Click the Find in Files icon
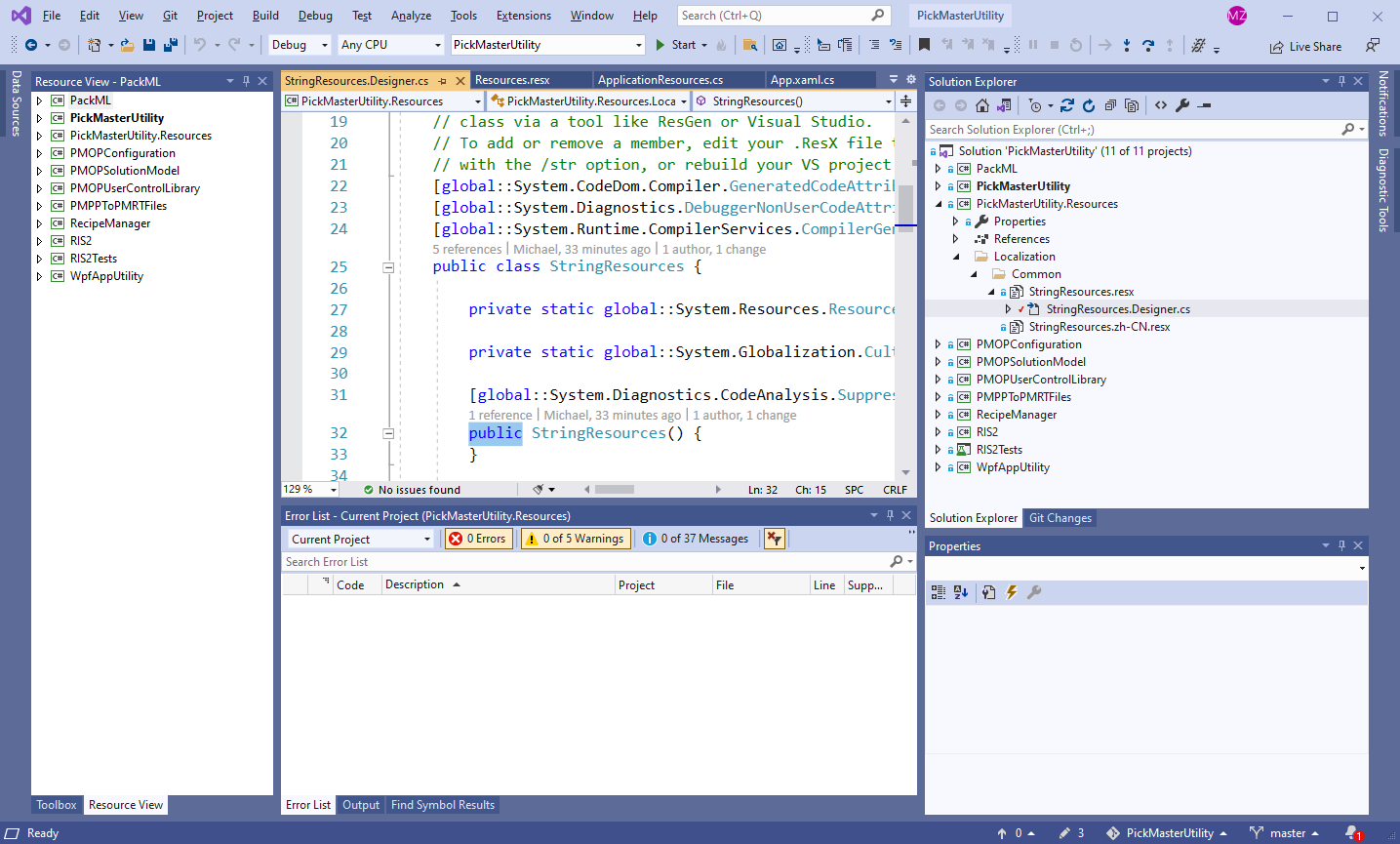Screen dimensions: 1400x844 pyautogui.click(x=749, y=45)
